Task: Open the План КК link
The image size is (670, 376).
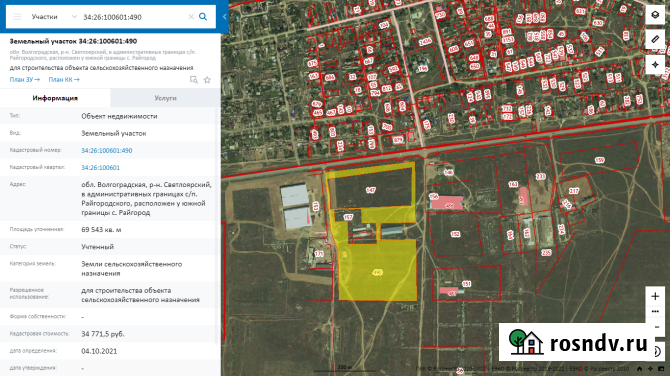Action: coord(64,79)
